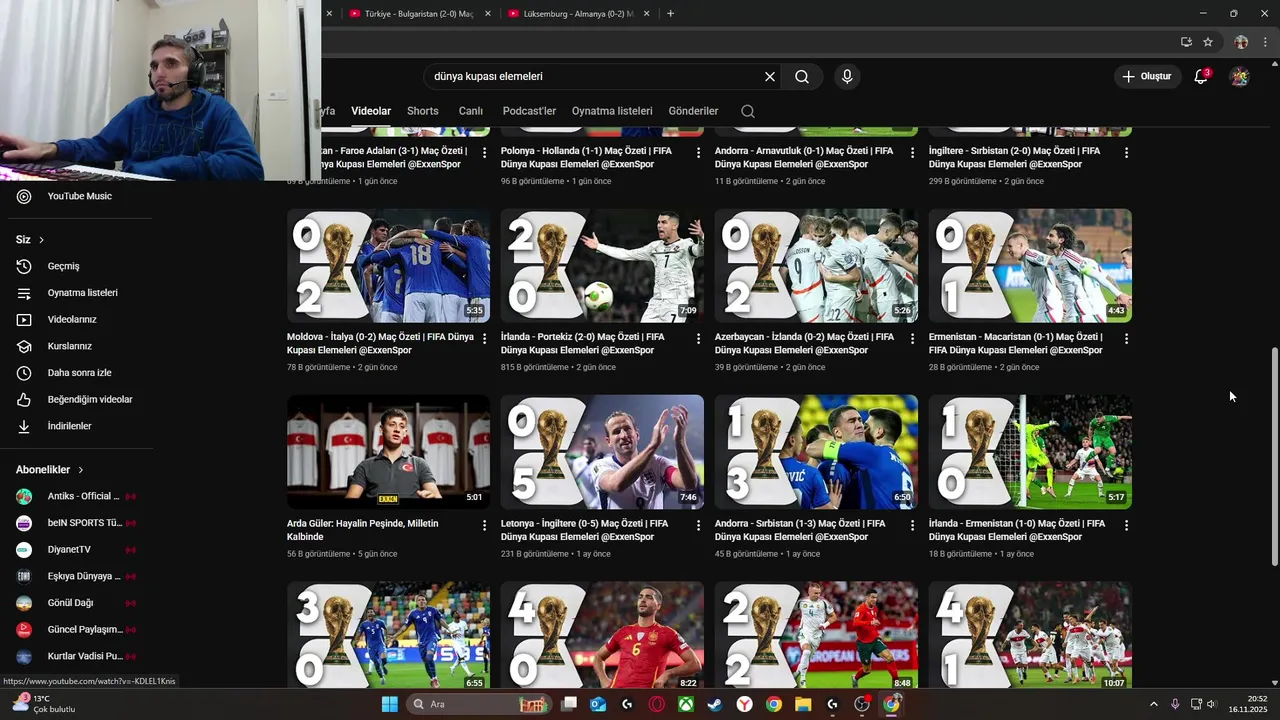Select the Shorts filter tab
This screenshot has width=1280, height=720.
[423, 111]
